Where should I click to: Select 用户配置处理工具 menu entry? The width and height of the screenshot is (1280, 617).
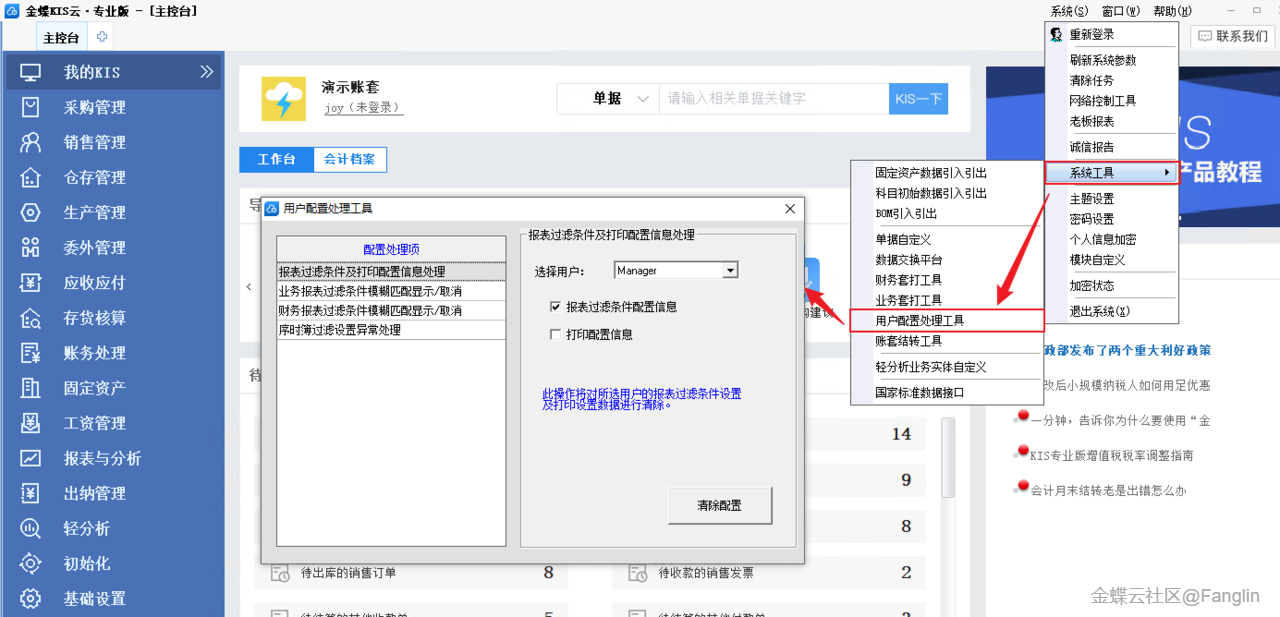point(920,321)
